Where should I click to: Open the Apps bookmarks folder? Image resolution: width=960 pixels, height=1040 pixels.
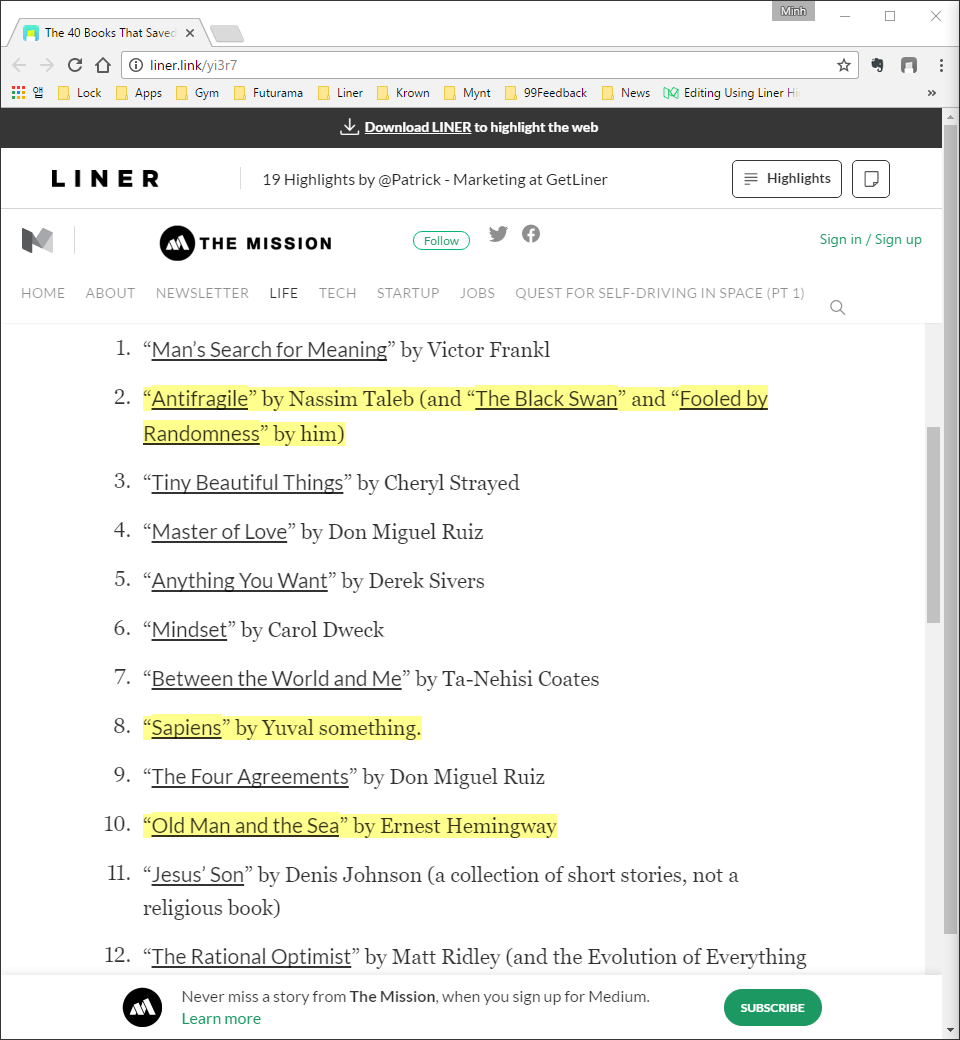coord(139,93)
